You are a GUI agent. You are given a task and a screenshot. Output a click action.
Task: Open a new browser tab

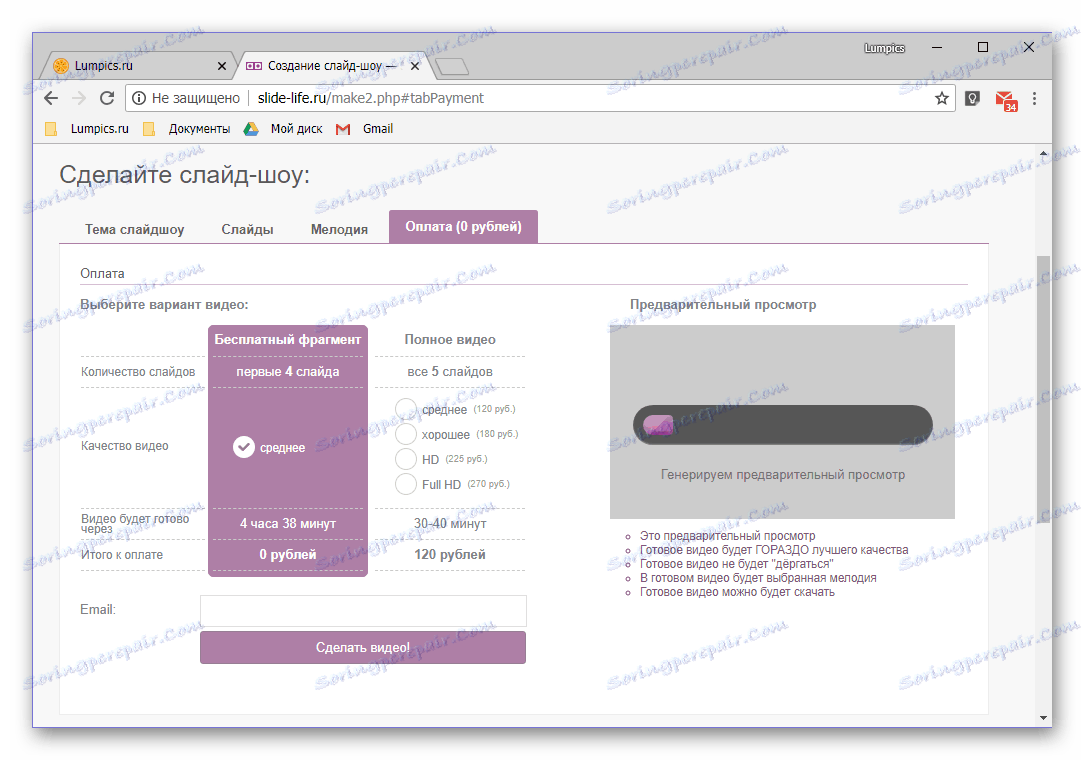click(452, 66)
